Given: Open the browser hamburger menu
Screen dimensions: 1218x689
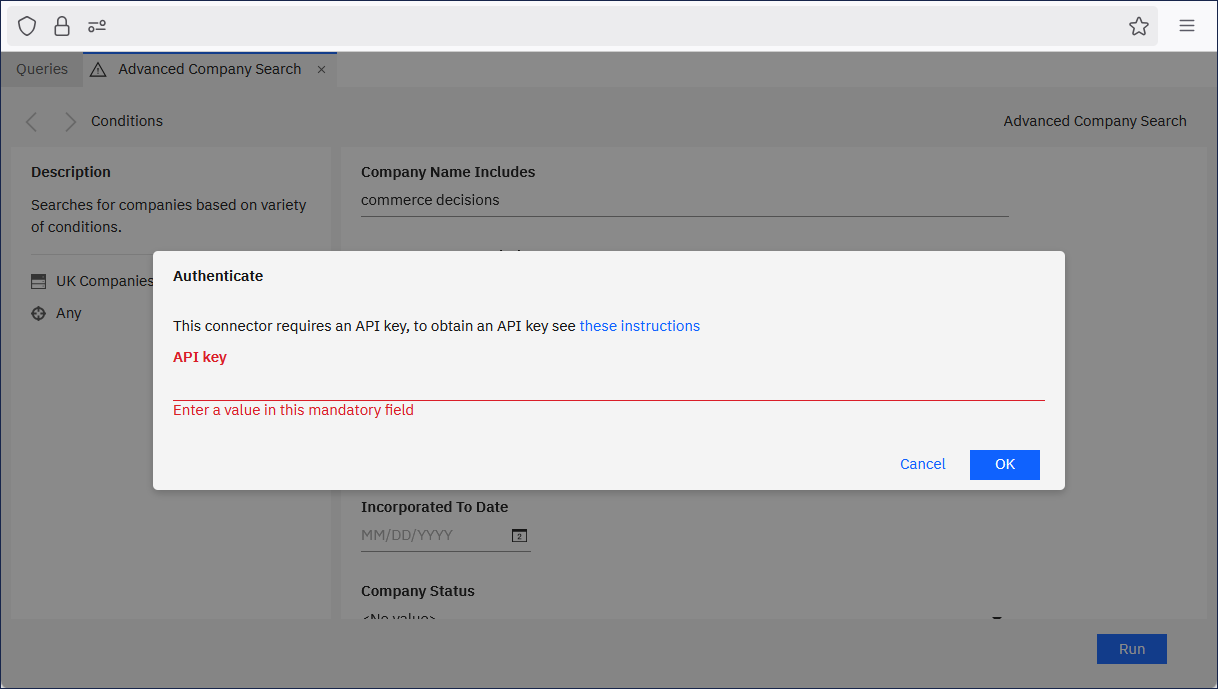Looking at the screenshot, I should point(1187,26).
